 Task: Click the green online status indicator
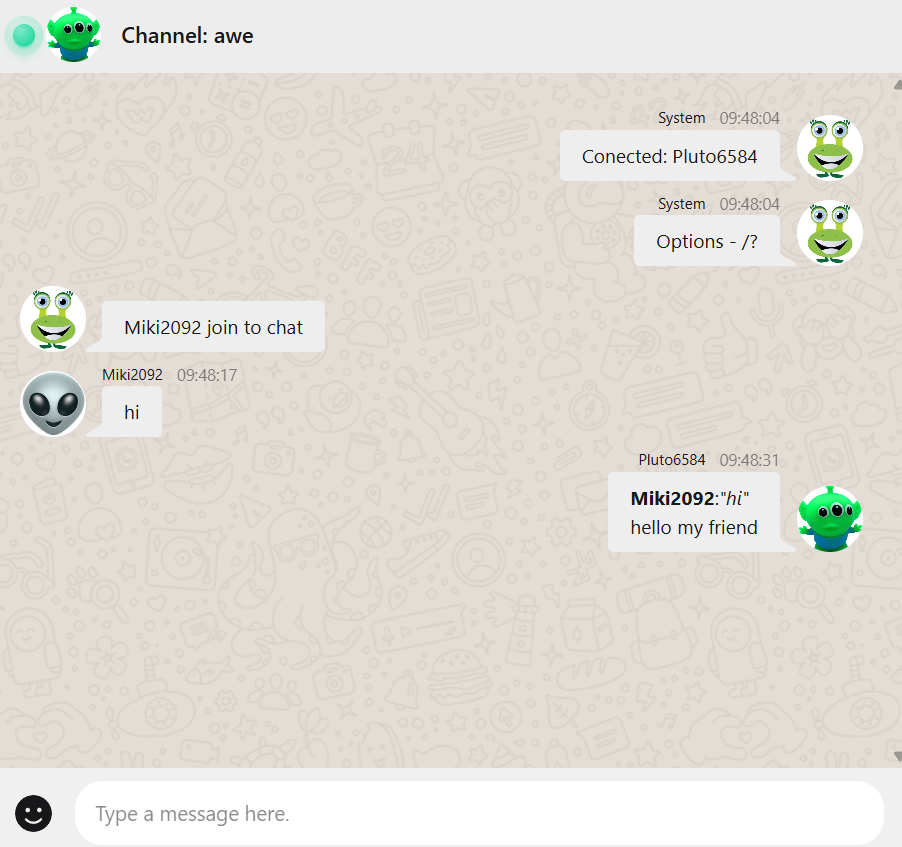[x=24, y=35]
